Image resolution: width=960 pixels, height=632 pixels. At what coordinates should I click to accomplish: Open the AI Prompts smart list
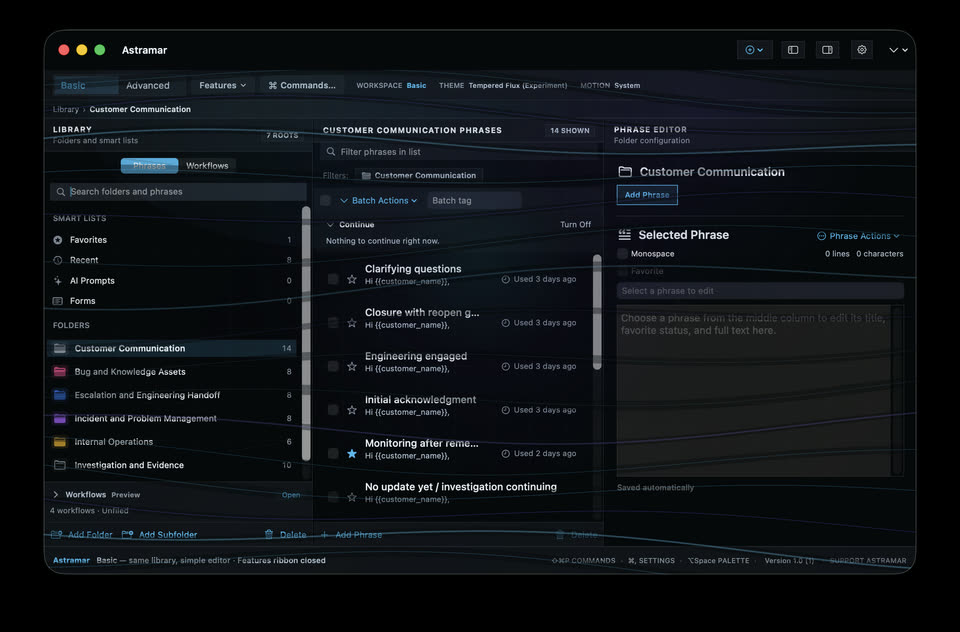click(173, 280)
